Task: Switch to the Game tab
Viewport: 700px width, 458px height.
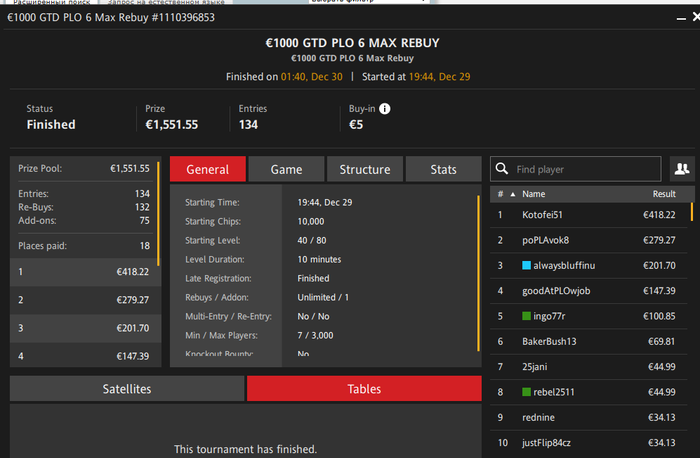Action: pos(286,169)
